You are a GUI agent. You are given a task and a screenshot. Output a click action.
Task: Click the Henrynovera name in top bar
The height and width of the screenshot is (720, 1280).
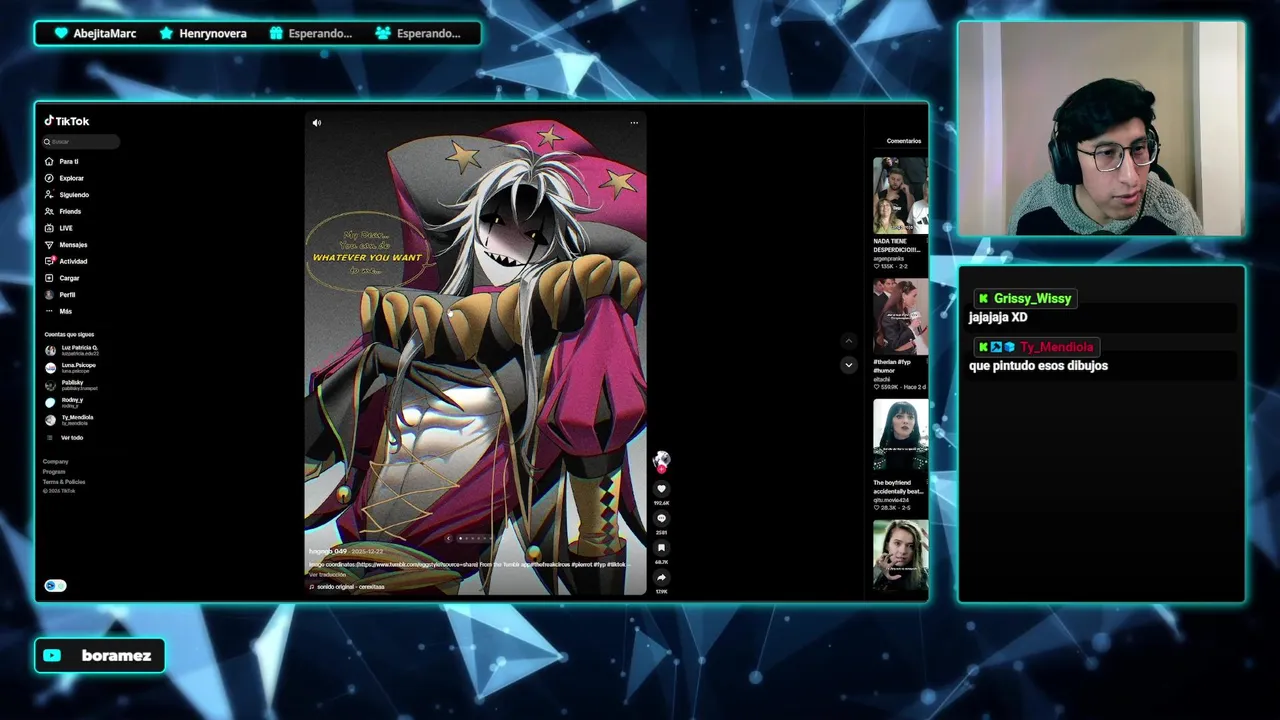[213, 33]
